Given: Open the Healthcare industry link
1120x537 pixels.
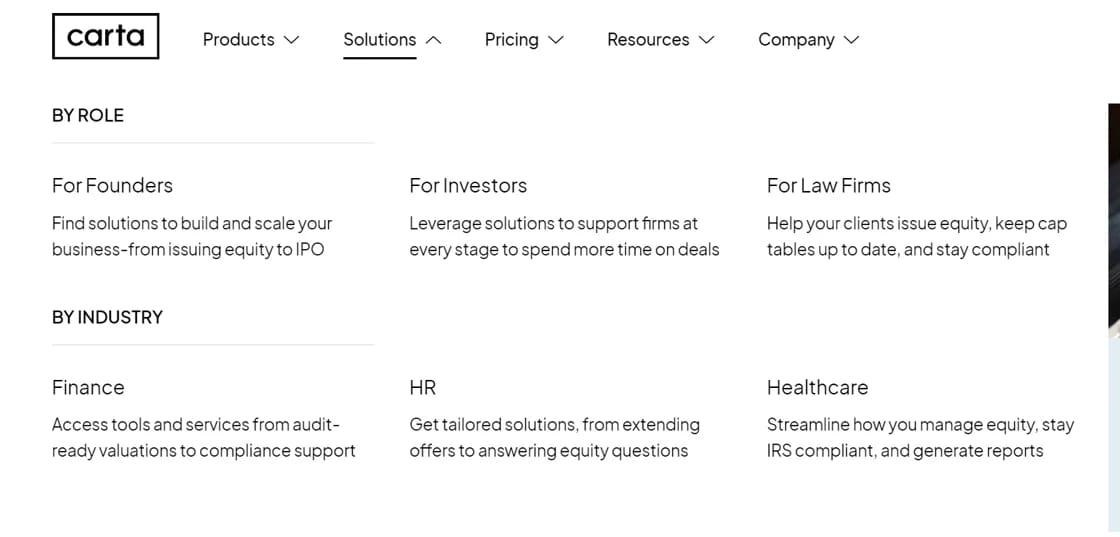Looking at the screenshot, I should pyautogui.click(x=817, y=388).
